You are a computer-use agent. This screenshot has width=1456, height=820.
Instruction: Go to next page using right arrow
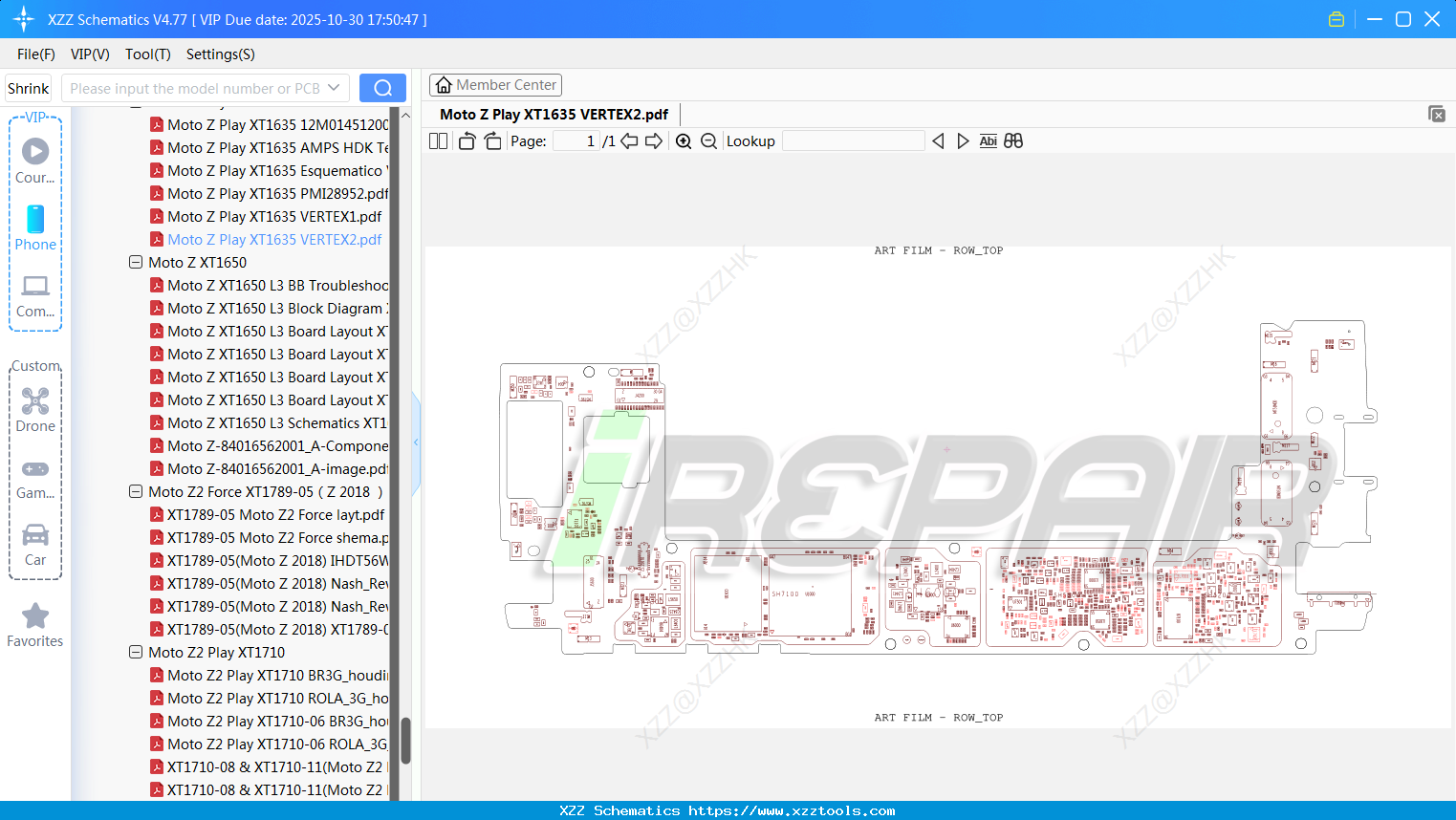pos(654,141)
